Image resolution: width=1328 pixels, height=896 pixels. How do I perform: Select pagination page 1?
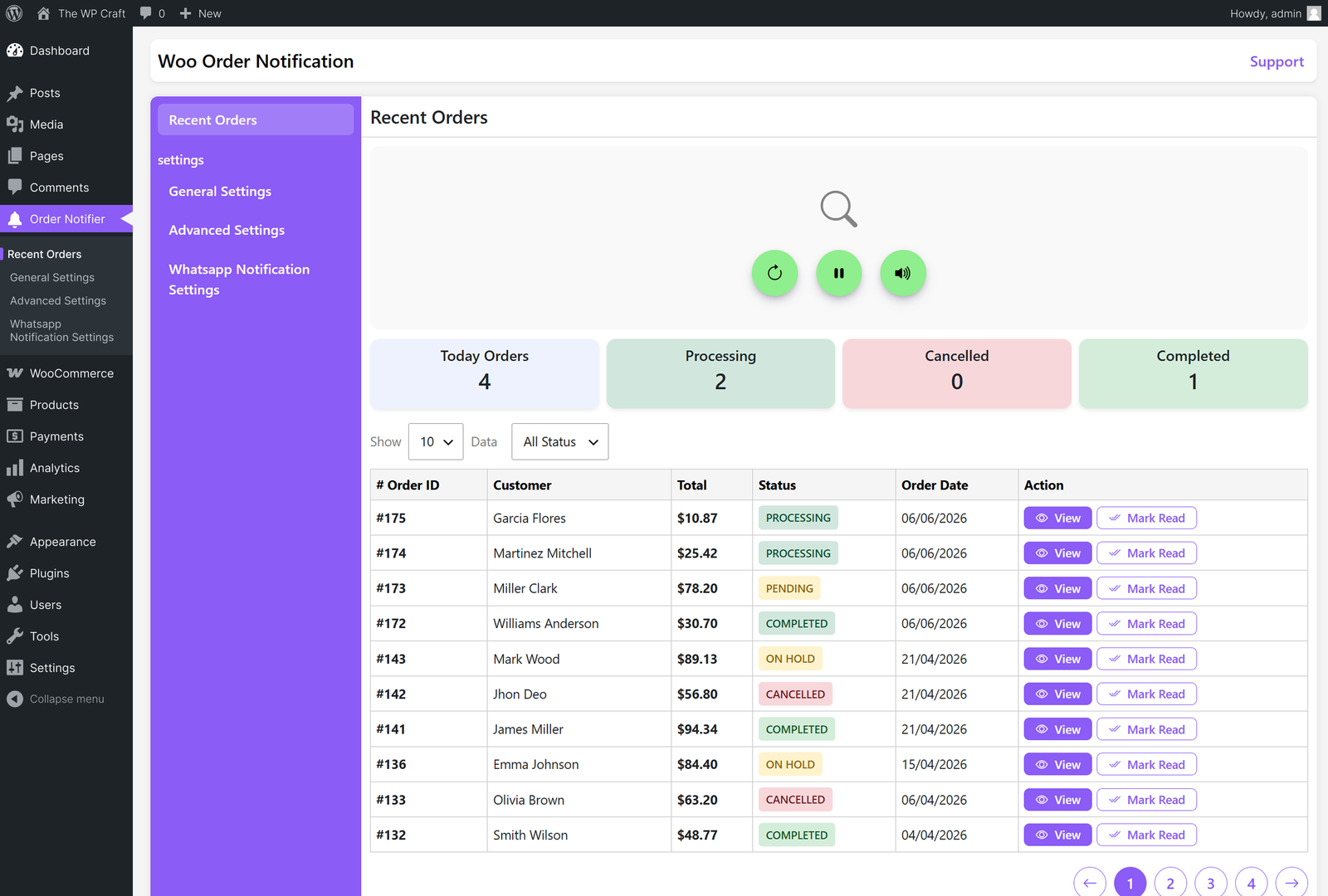tap(1130, 883)
